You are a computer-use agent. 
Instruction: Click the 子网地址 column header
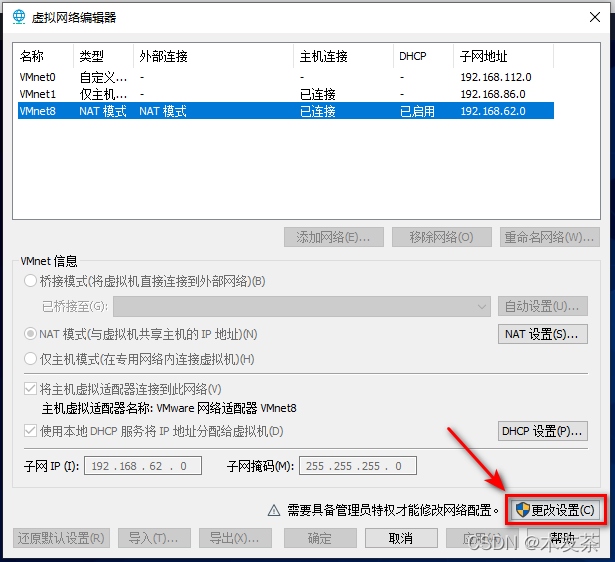click(503, 56)
